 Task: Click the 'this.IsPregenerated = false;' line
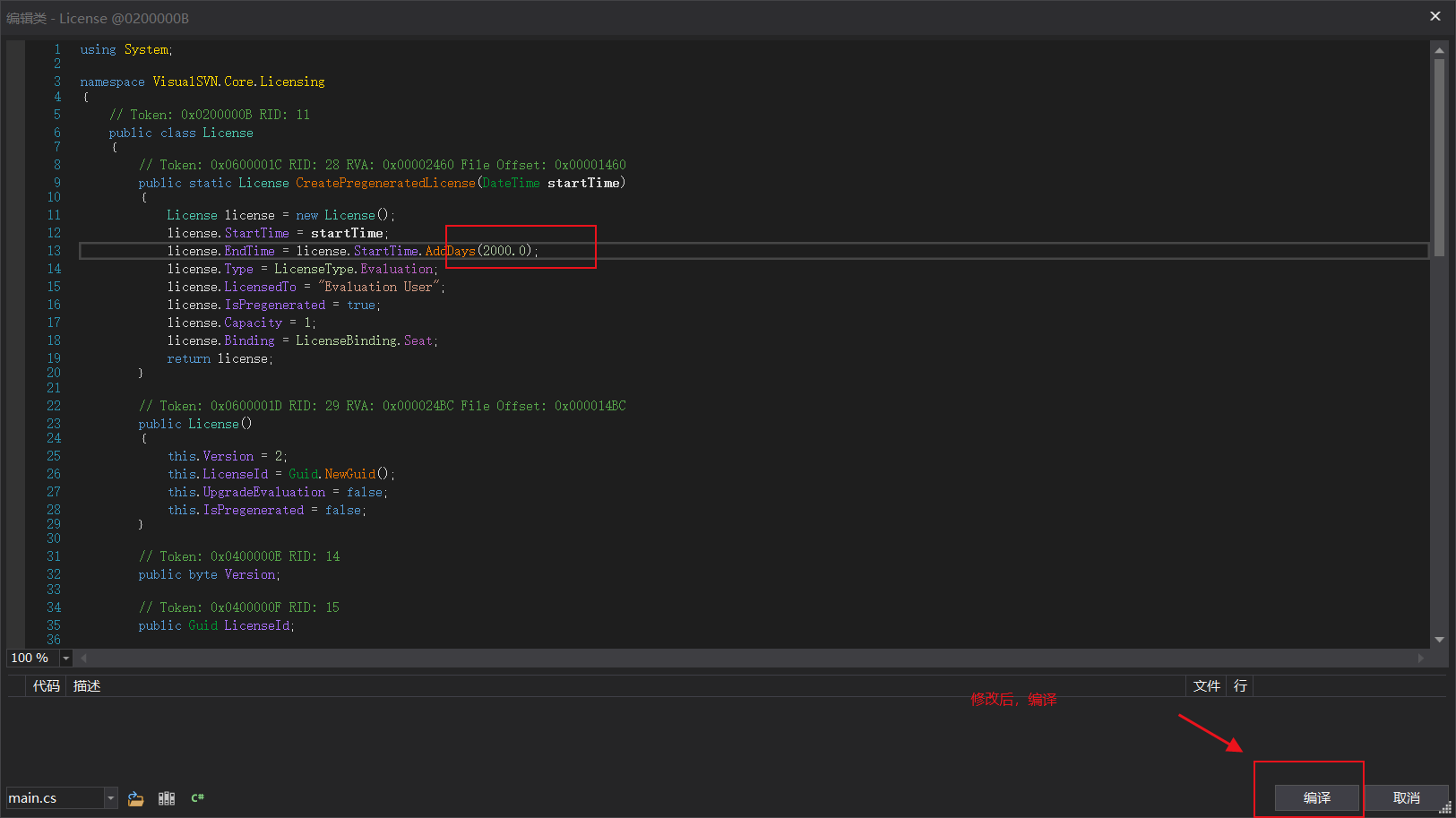267,510
